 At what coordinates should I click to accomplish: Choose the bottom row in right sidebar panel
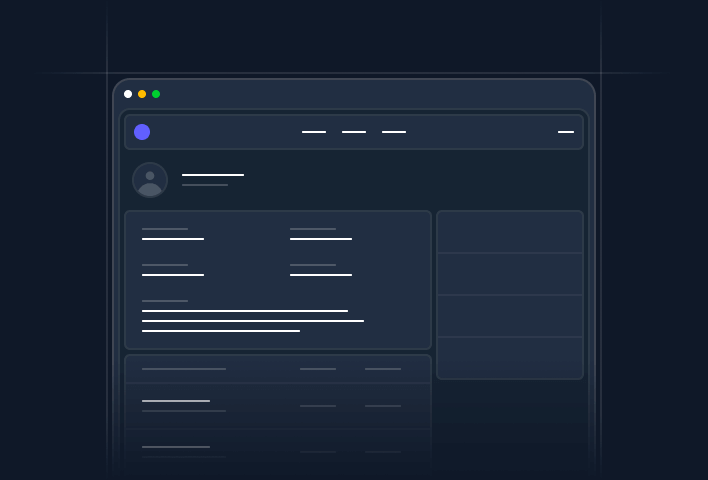510,358
